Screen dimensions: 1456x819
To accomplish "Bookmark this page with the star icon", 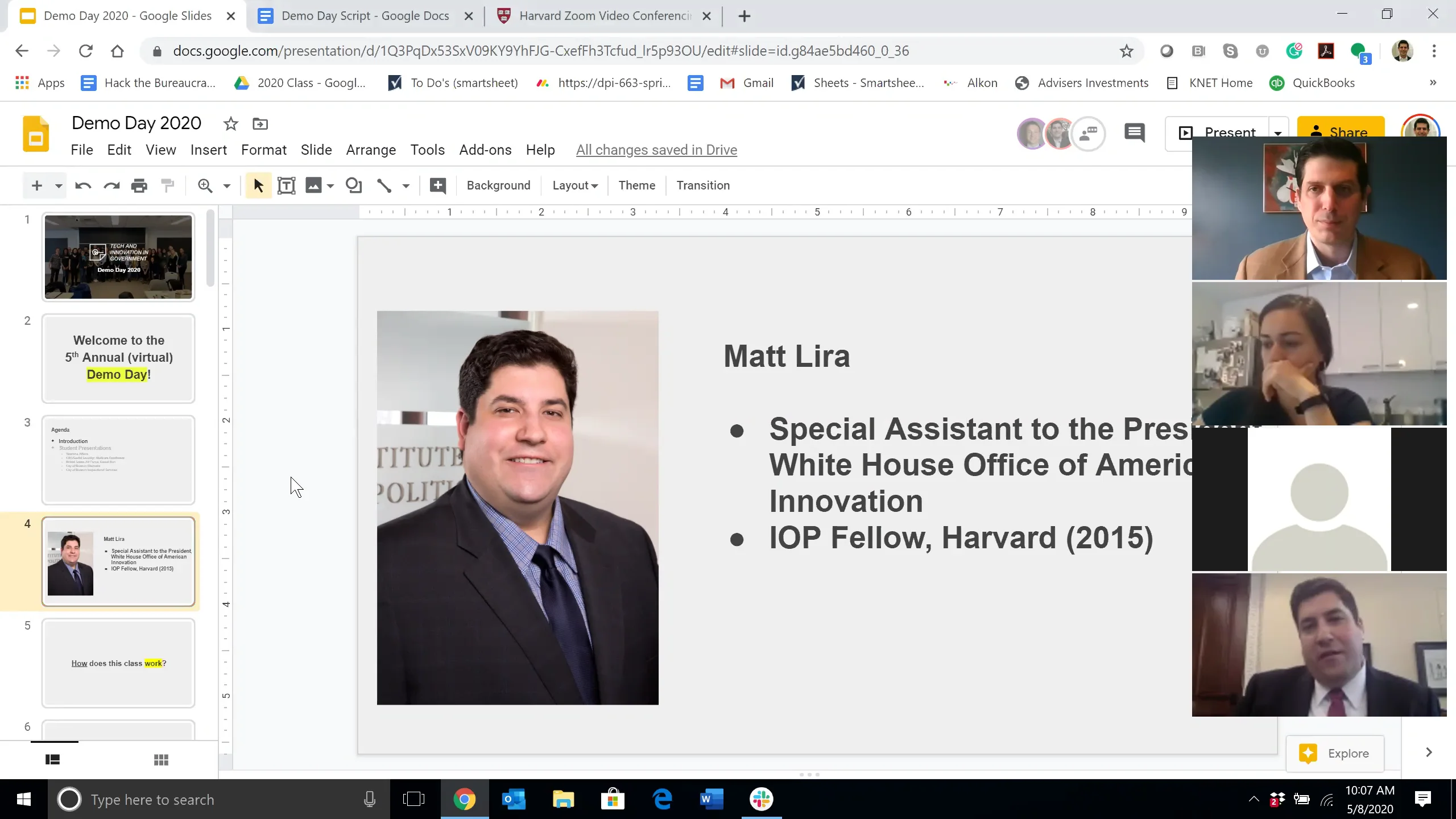I will (x=1126, y=51).
